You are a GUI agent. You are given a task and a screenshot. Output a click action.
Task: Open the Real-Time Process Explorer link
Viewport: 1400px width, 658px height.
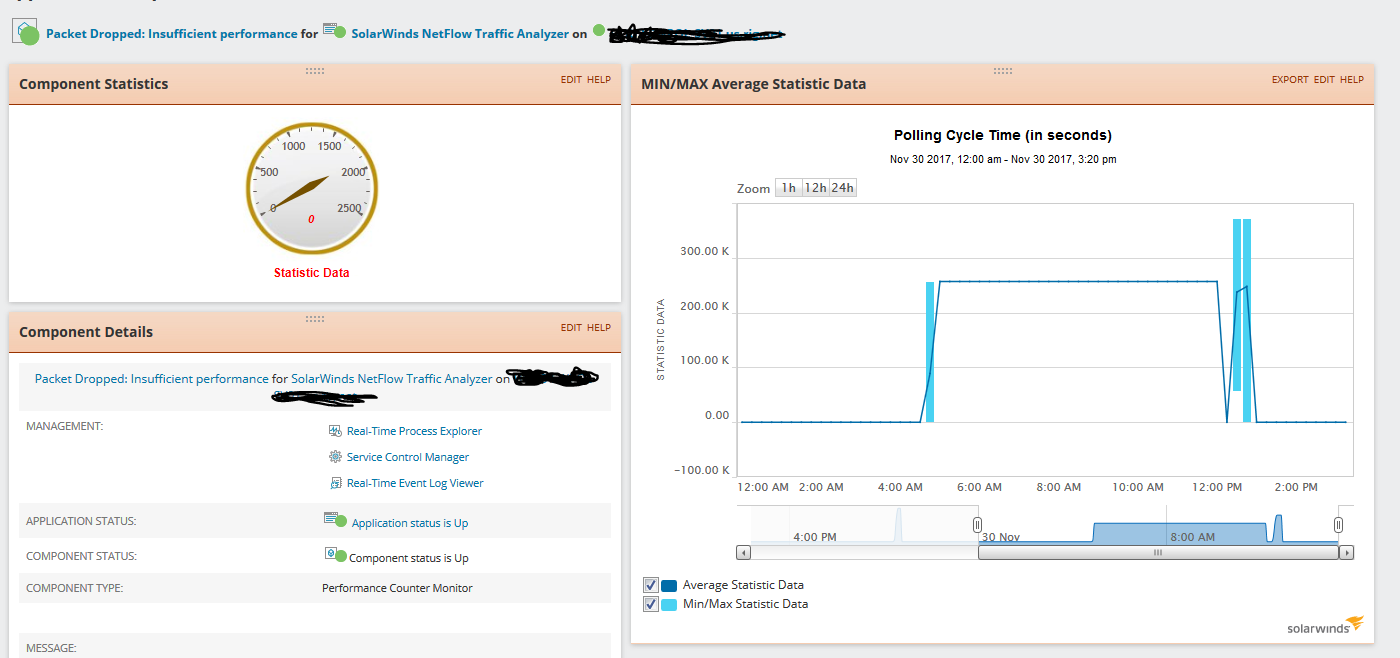(x=414, y=431)
